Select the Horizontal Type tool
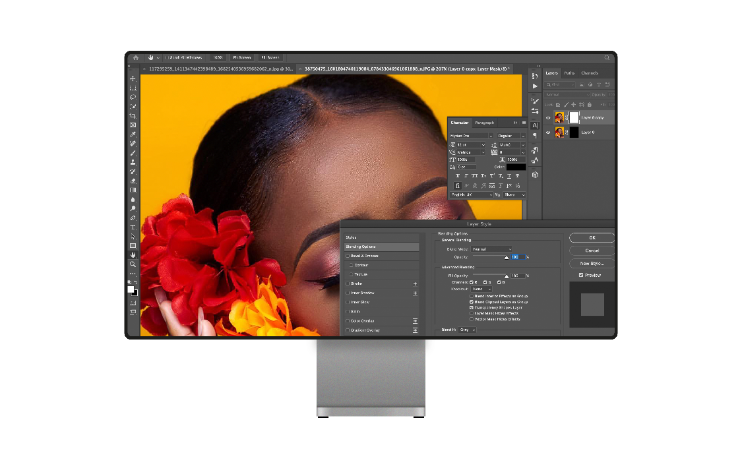 [x=133, y=227]
